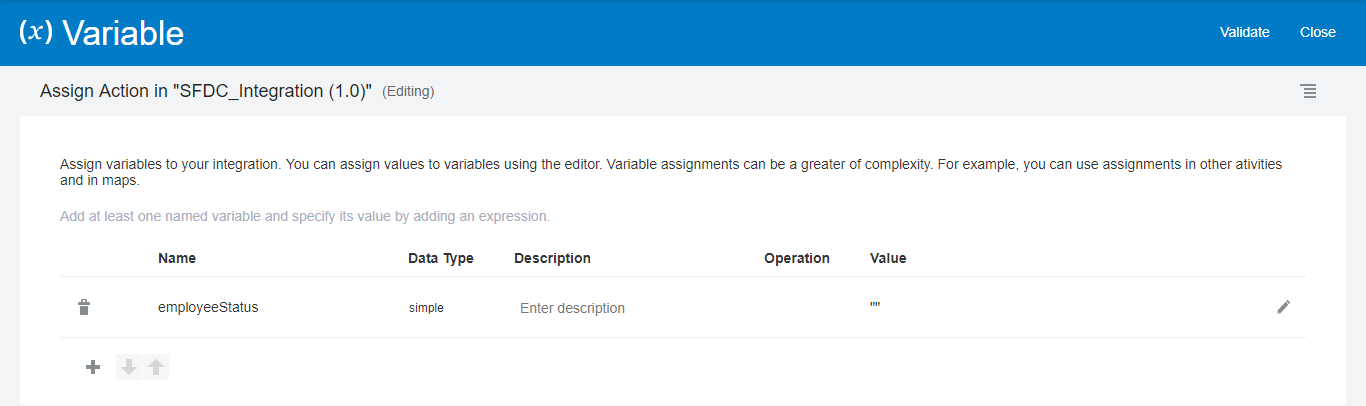Click the Name column header
The width and height of the screenshot is (1366, 406).
coord(177,258)
